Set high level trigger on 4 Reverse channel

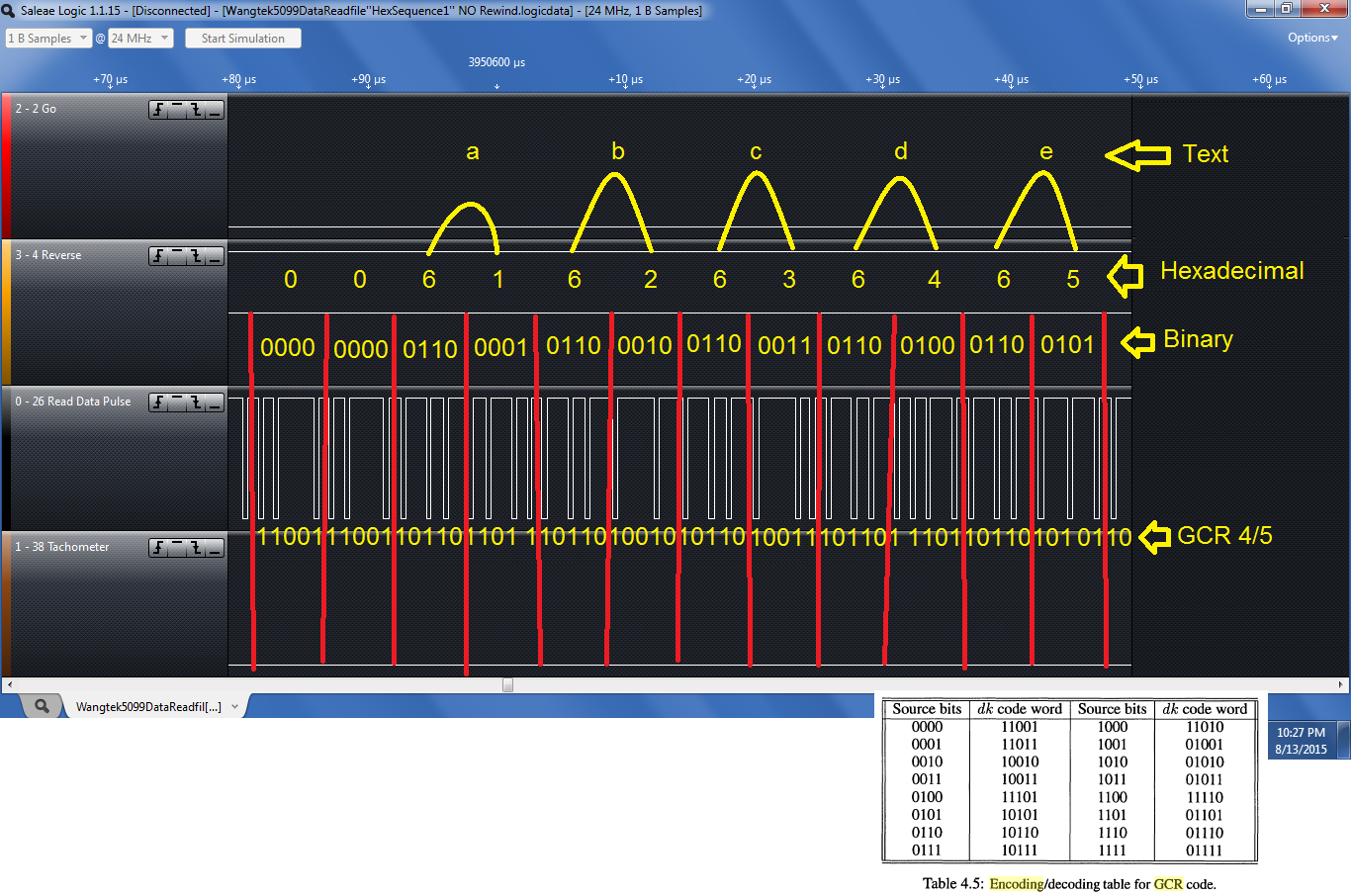point(177,256)
